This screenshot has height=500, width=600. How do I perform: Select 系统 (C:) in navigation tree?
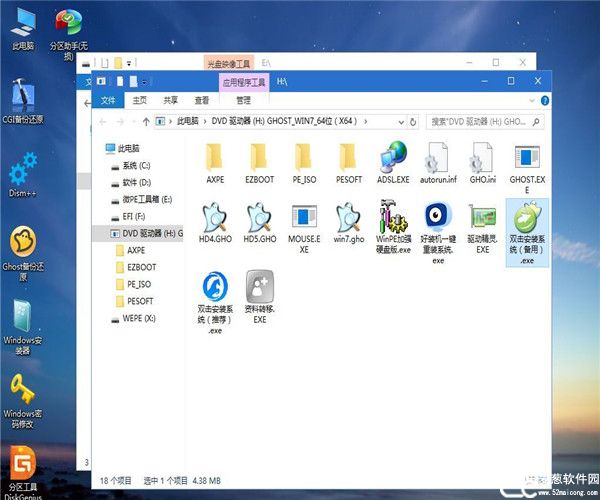135,165
